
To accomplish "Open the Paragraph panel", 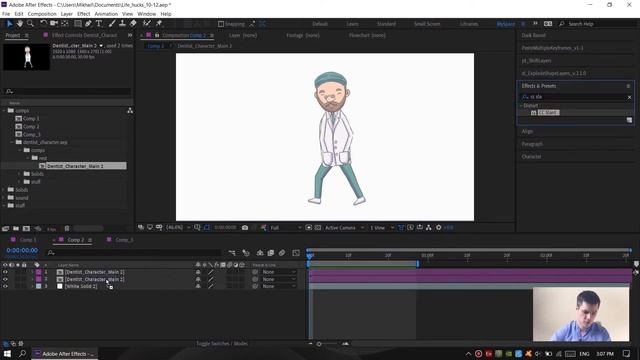I will pos(532,144).
